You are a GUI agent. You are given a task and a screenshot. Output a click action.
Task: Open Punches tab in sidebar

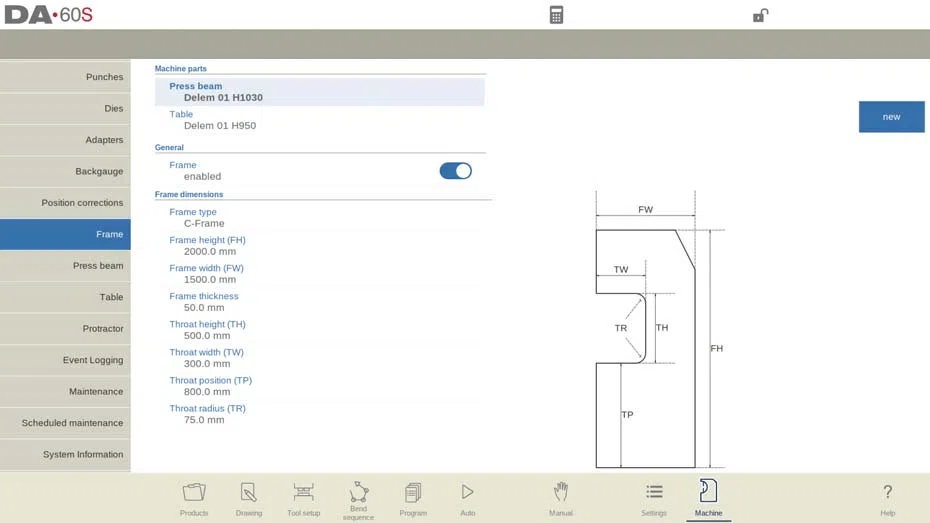pyautogui.click(x=65, y=76)
